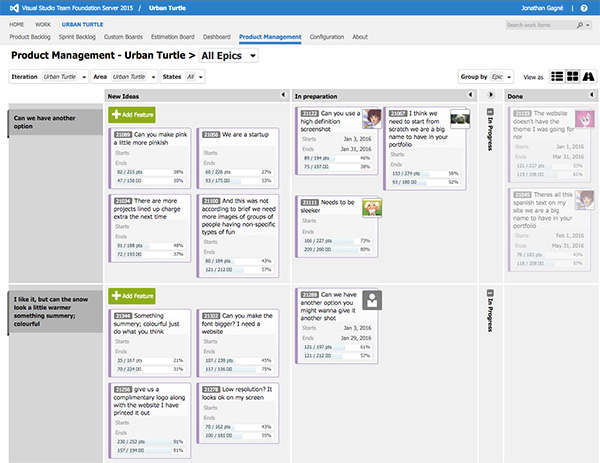The height and width of the screenshot is (463, 600).
Task: Switch to list view icon
Action: coord(557,77)
